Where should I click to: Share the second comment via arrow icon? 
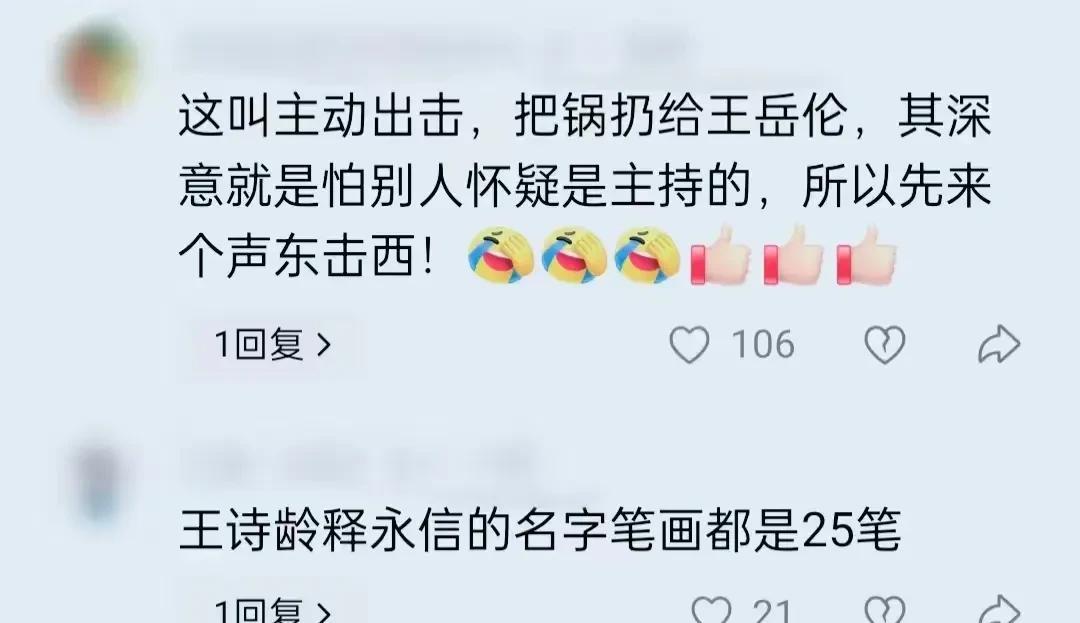point(999,611)
